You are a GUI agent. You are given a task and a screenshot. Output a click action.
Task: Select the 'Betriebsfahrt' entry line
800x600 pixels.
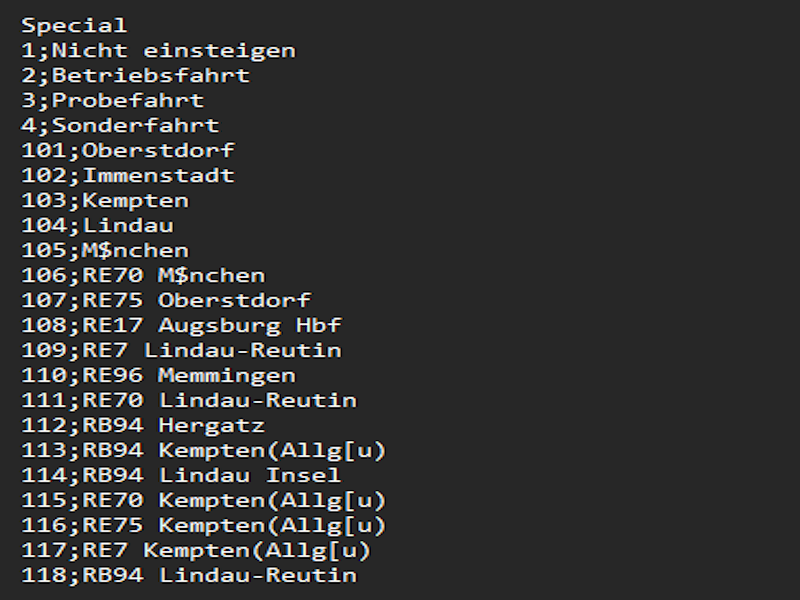pos(135,75)
